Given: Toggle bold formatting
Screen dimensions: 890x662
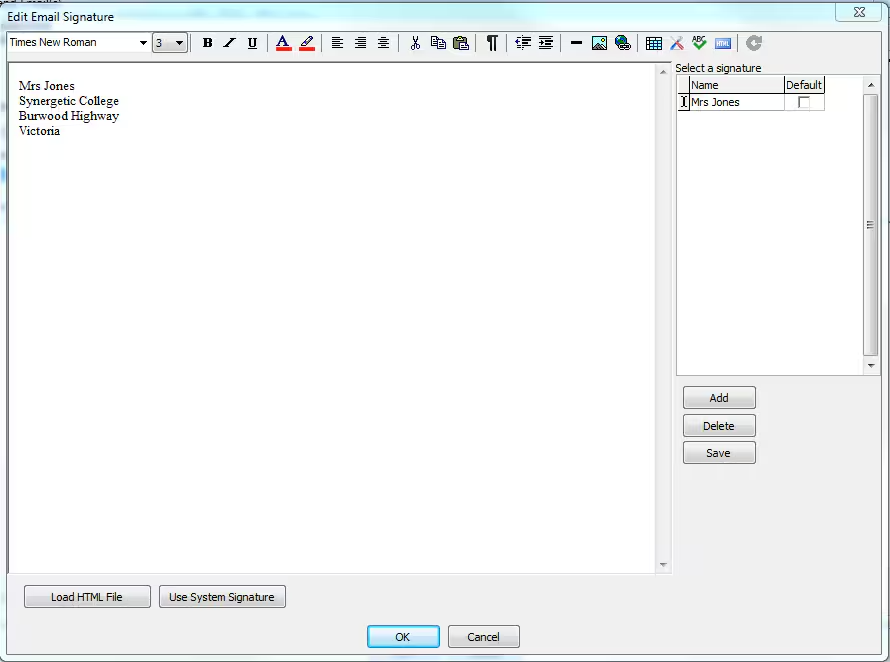Looking at the screenshot, I should [x=207, y=43].
